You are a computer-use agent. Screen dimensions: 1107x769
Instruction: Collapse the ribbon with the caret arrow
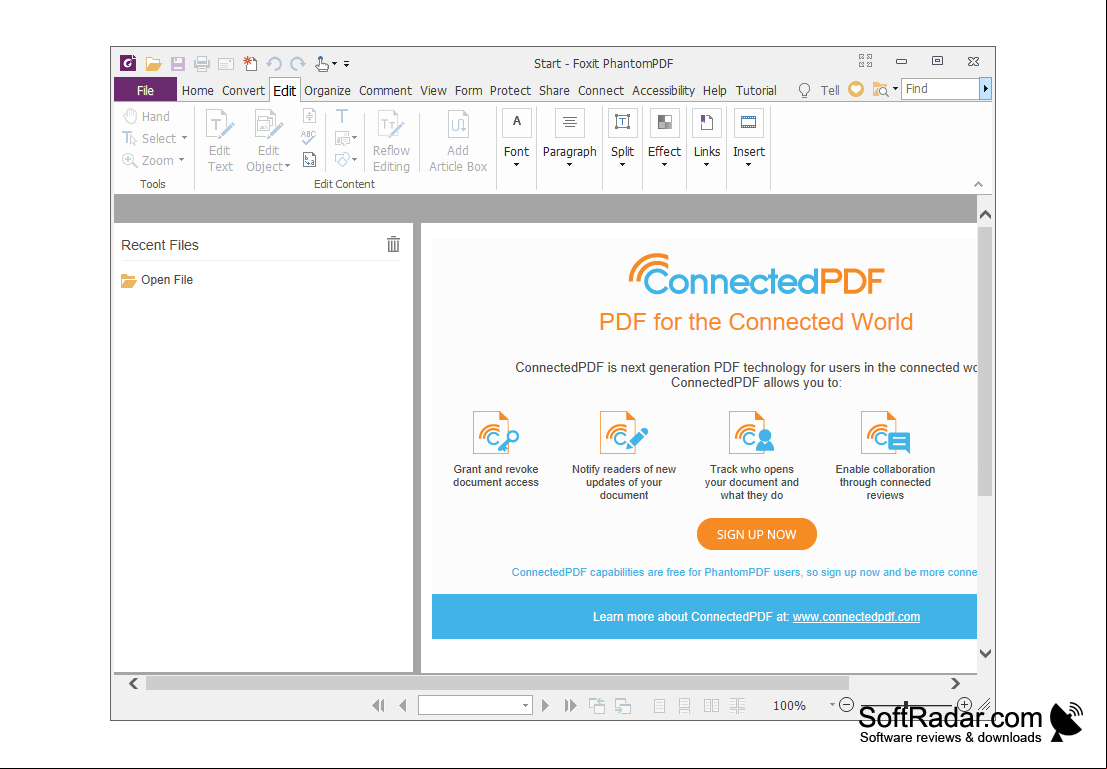click(x=979, y=184)
